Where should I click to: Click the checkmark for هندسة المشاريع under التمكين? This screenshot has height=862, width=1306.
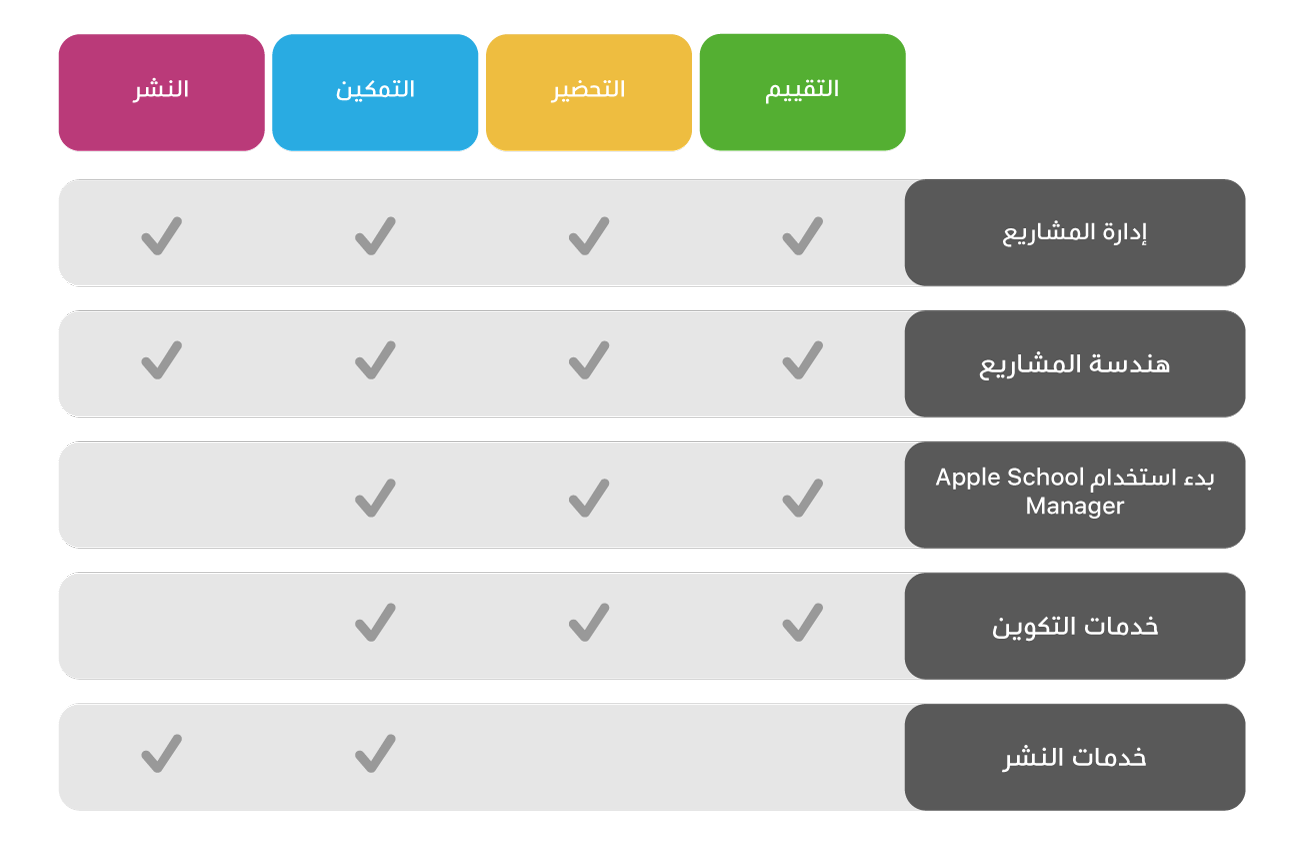pos(375,361)
